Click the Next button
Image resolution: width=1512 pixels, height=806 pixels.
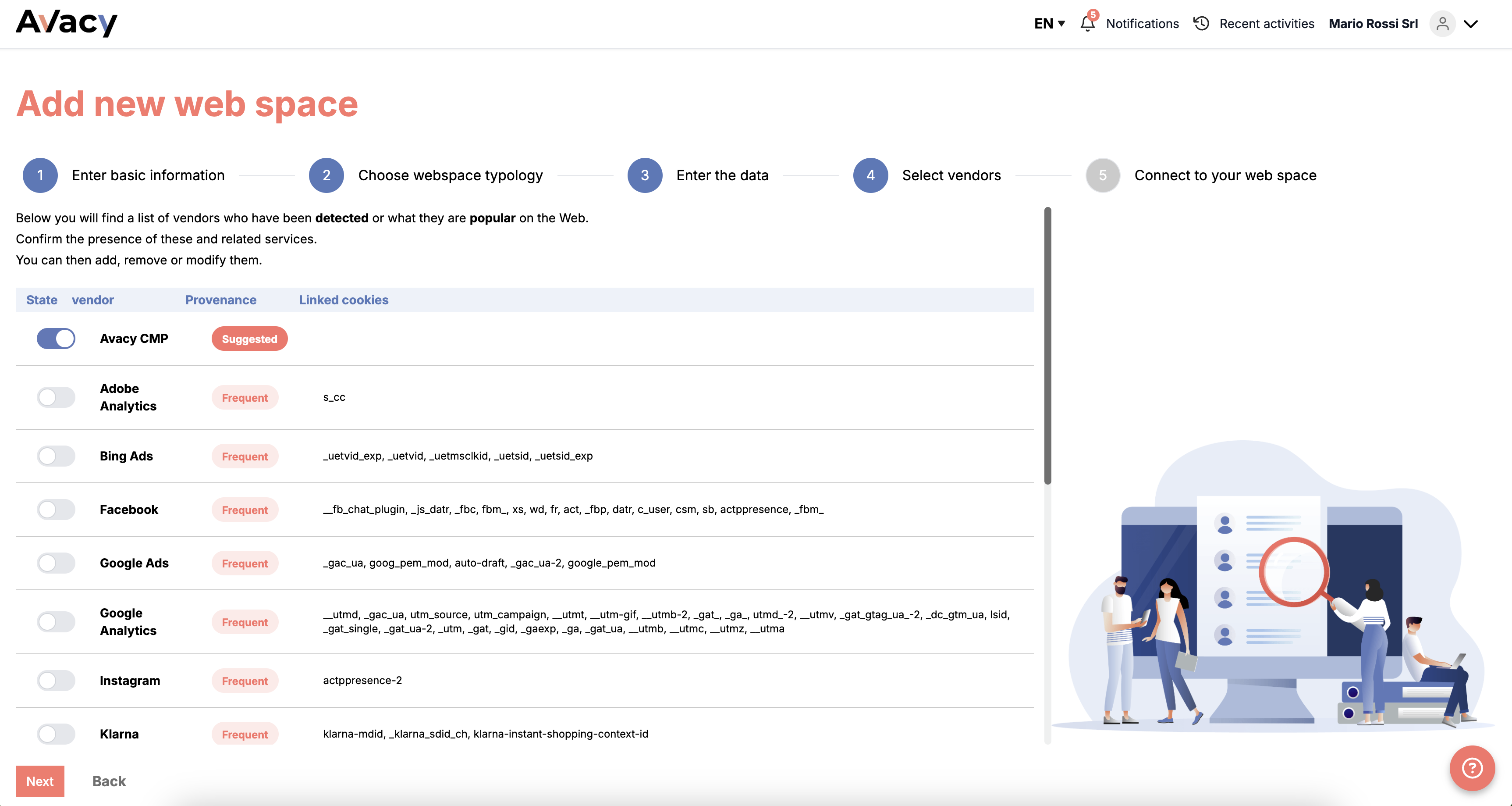pos(40,781)
